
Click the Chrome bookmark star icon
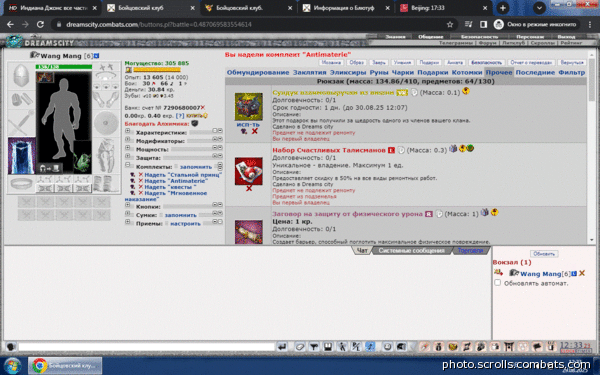[x=450, y=24]
